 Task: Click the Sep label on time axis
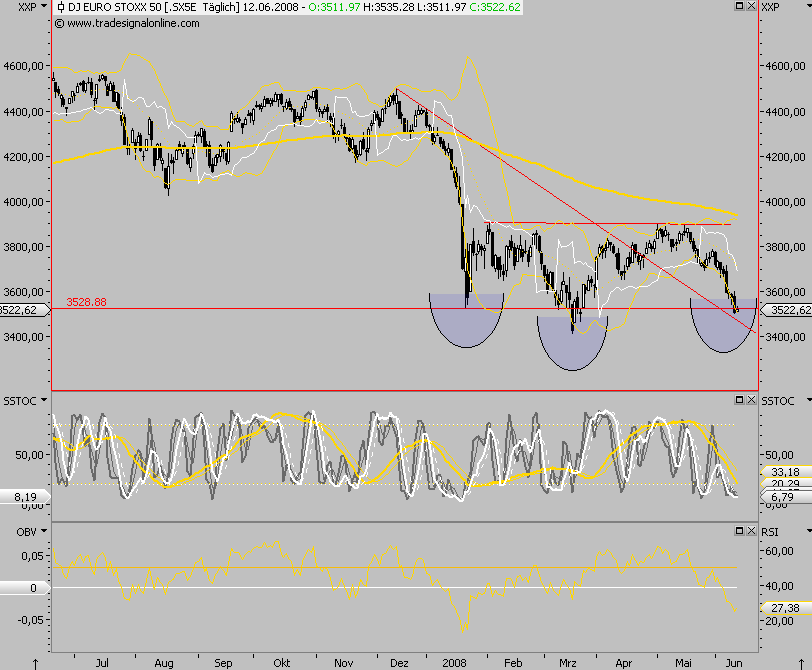click(x=223, y=663)
